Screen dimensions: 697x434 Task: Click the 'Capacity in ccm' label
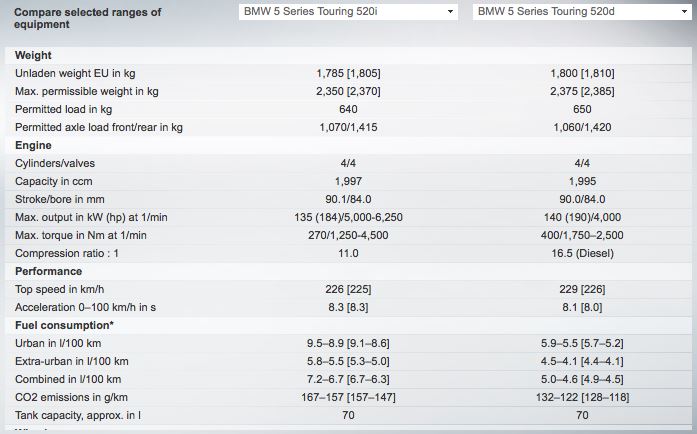[54, 181]
